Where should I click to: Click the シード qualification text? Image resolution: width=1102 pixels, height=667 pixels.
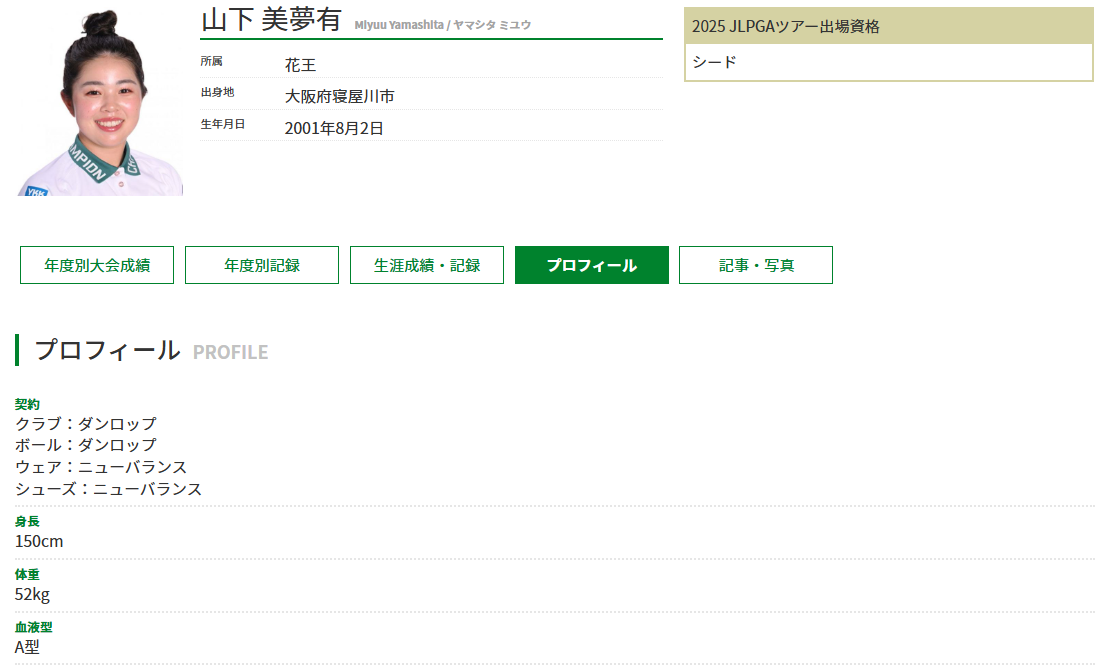coord(714,62)
